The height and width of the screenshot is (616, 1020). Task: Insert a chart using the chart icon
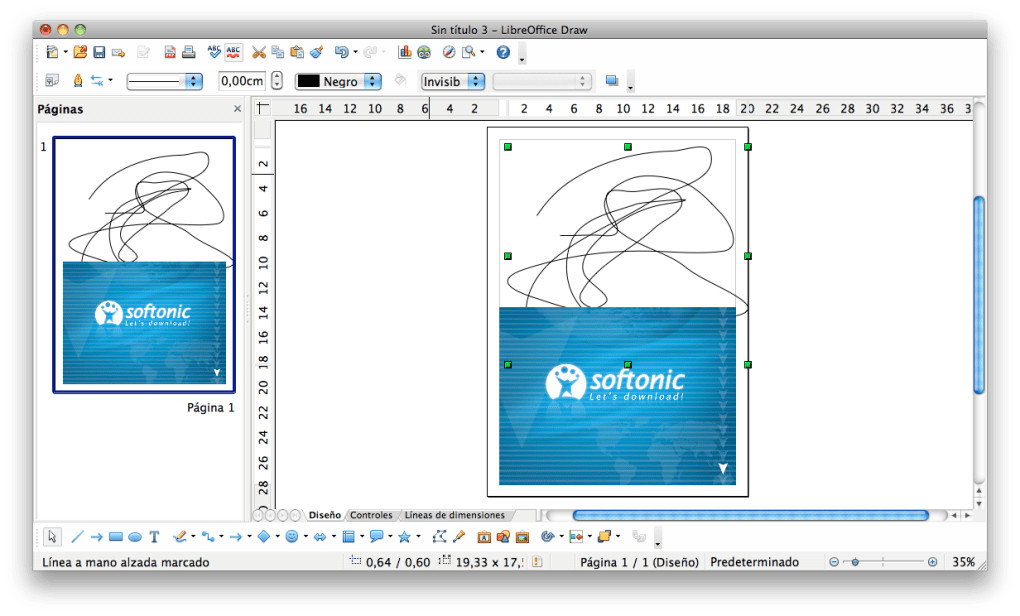pos(405,52)
